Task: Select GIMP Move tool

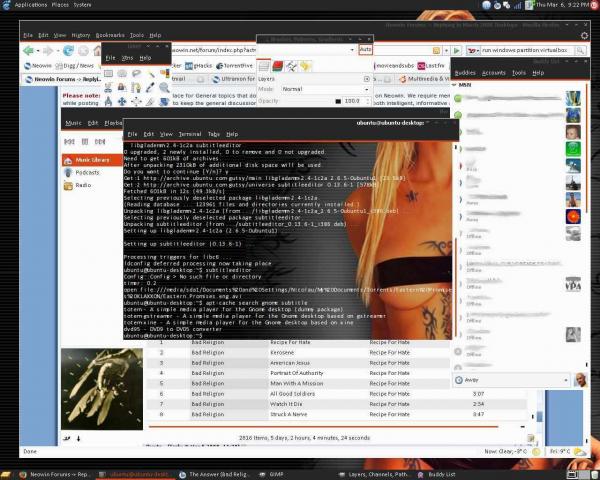Action: 122,101
